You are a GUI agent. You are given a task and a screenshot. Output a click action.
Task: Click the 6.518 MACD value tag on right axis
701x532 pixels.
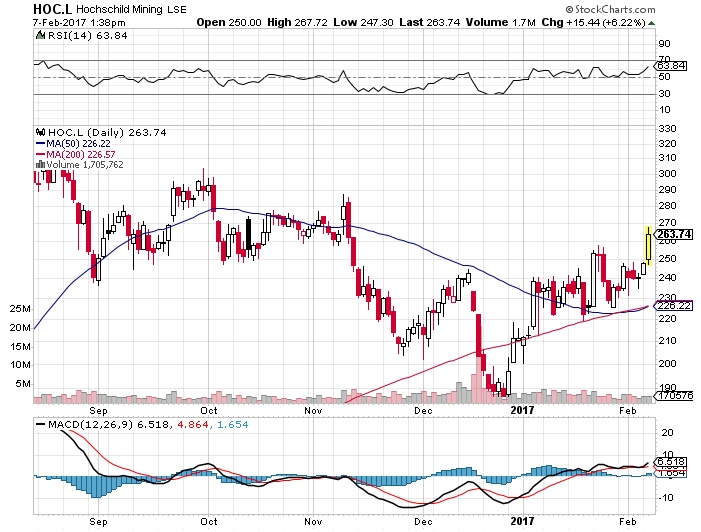tap(670, 461)
